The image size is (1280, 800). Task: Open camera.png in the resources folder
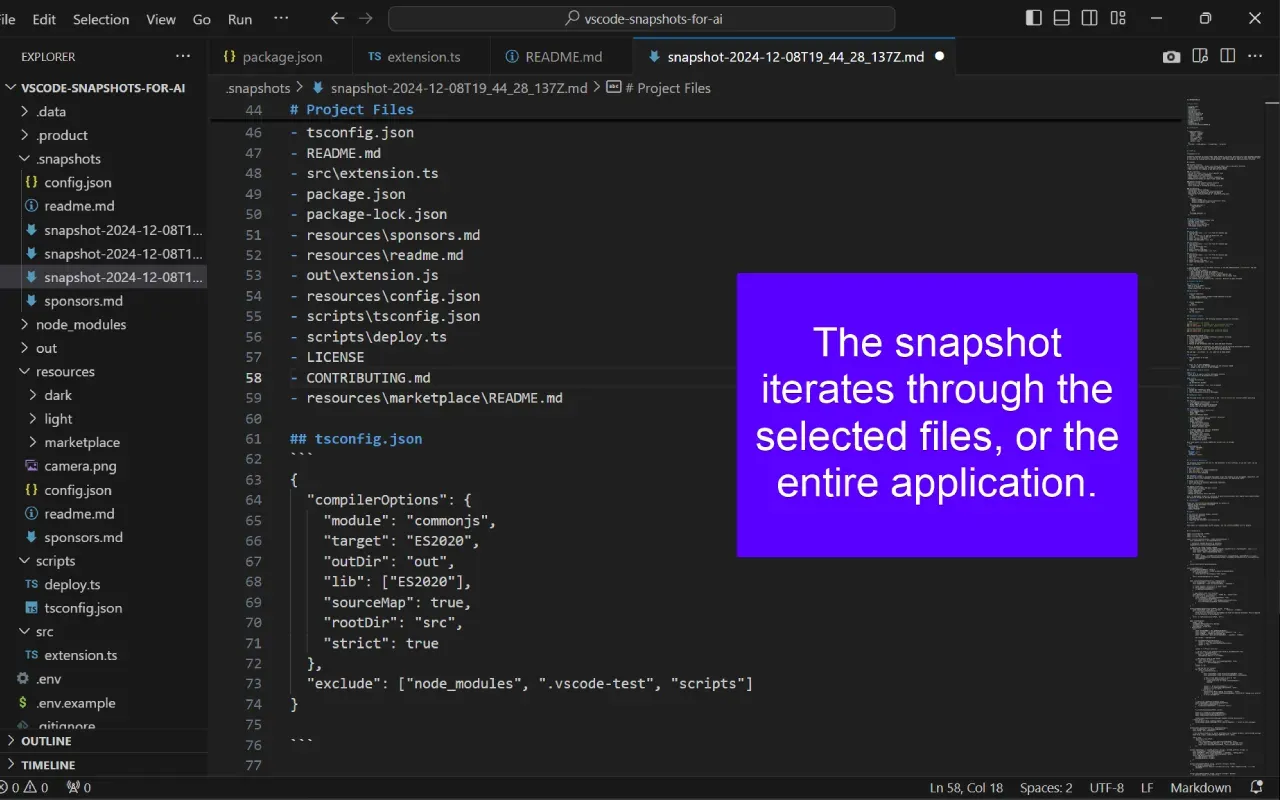(80, 466)
